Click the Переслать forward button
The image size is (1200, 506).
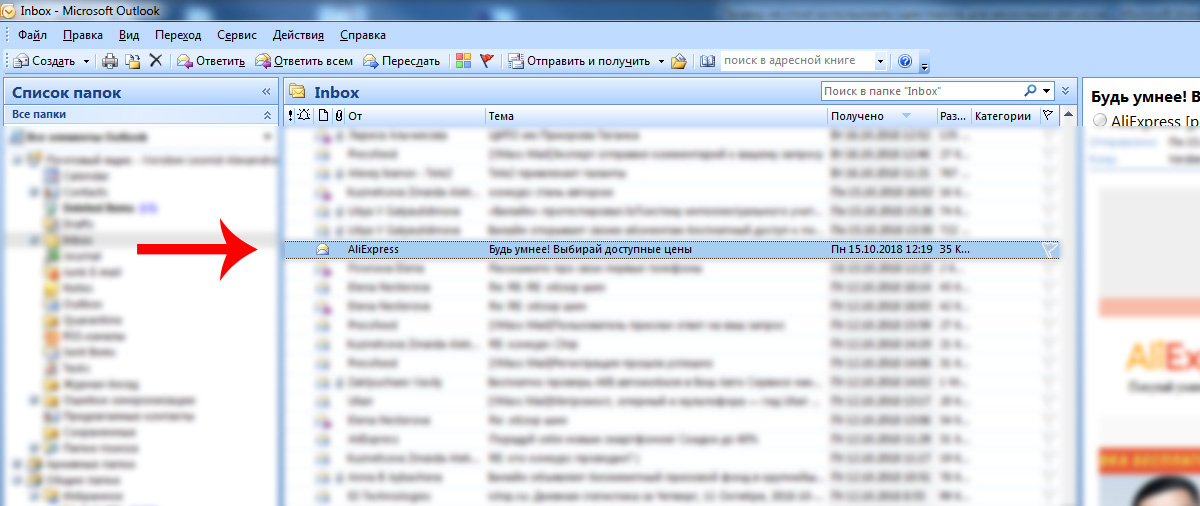tap(401, 61)
